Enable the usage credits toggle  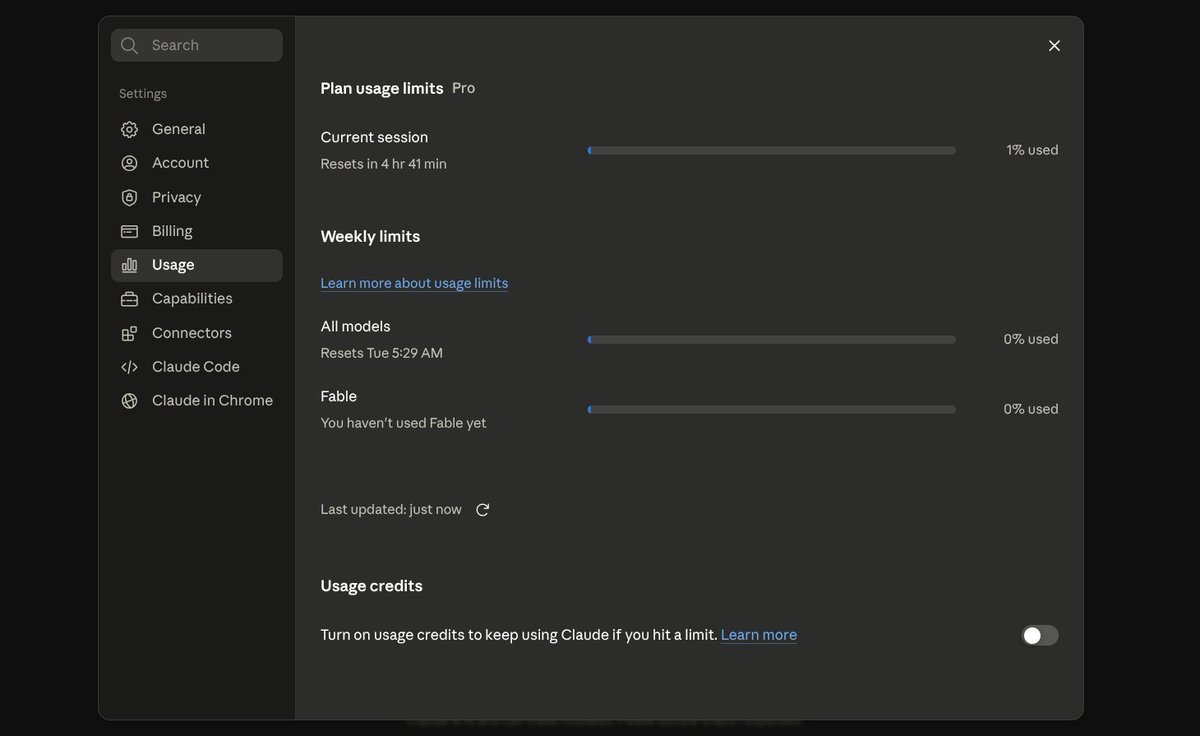1040,635
